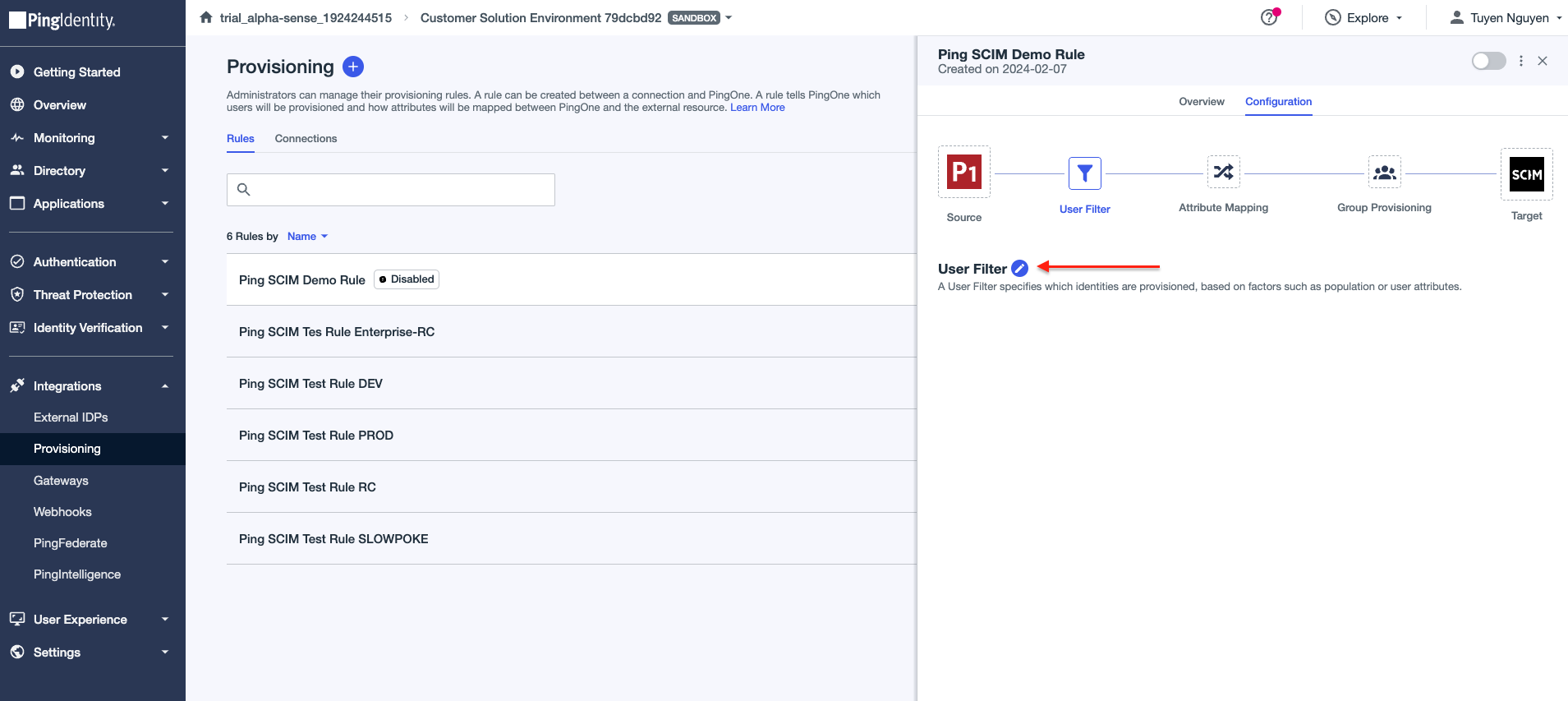Click the user profile icon
This screenshot has height=701, width=1568.
[1456, 17]
